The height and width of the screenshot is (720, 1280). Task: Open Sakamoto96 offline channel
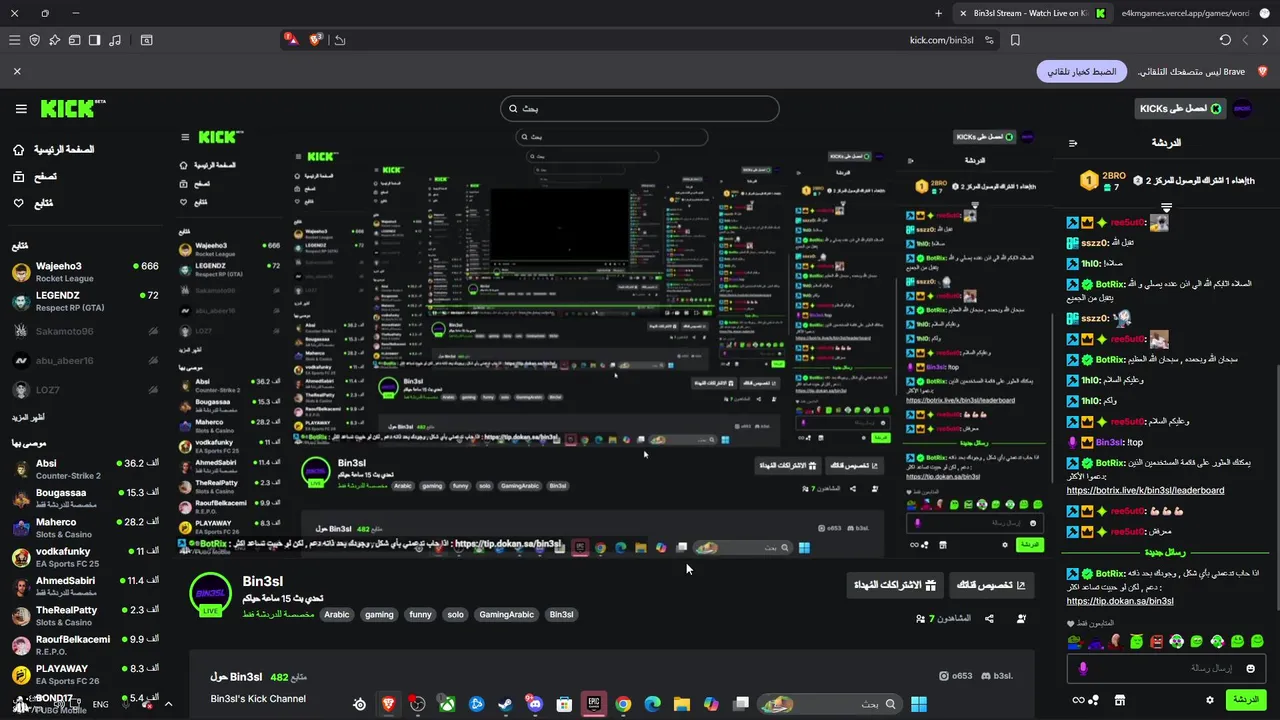pyautogui.click(x=85, y=331)
